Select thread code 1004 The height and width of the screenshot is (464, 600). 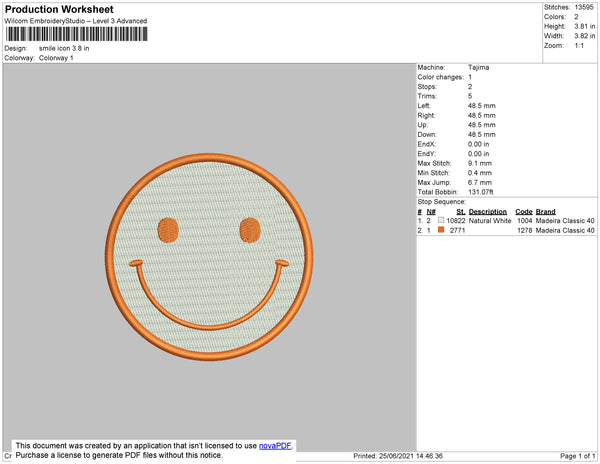525,221
